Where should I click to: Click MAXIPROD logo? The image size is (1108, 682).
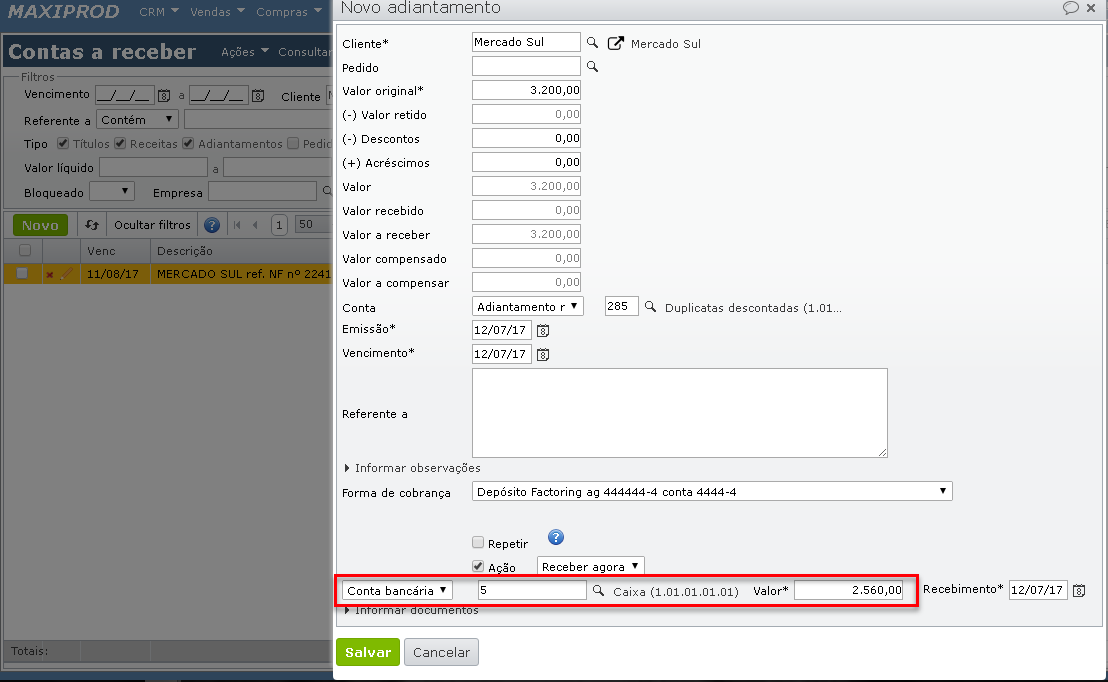coord(64,11)
